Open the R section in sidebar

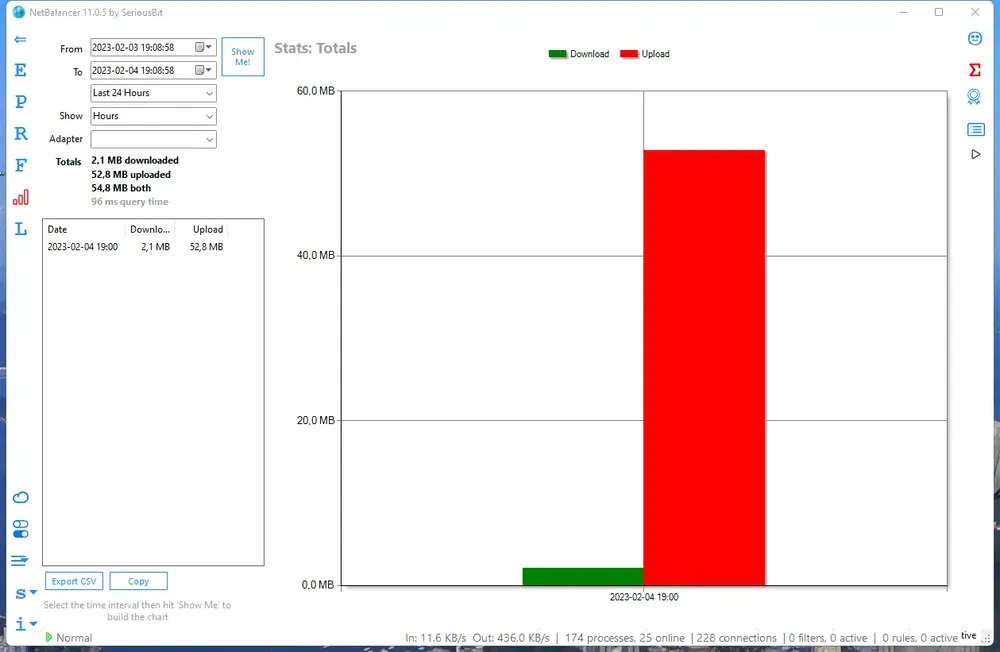(20, 133)
